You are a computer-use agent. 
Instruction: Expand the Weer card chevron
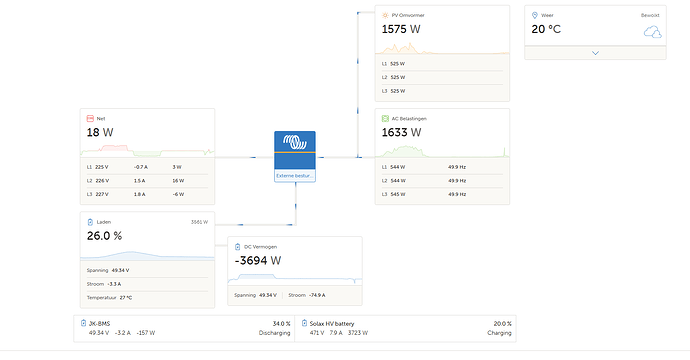coord(595,53)
